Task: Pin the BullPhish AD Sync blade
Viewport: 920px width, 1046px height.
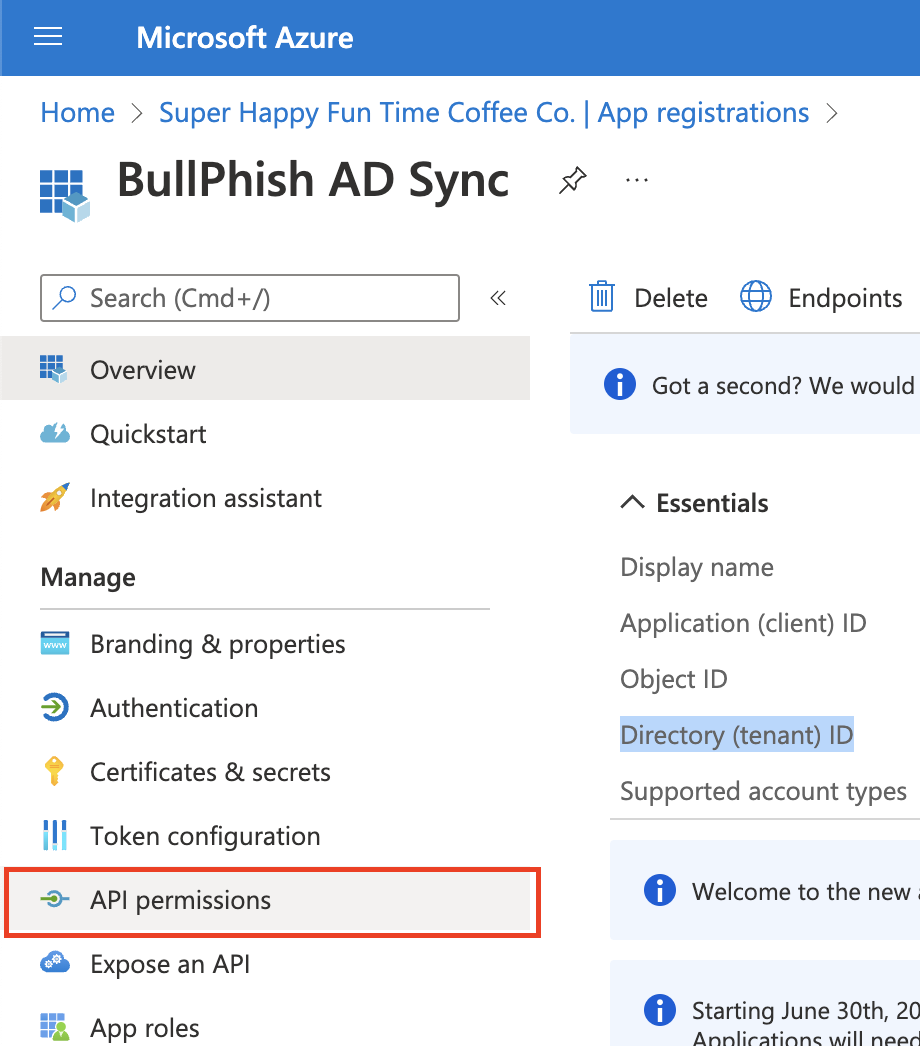Action: point(572,180)
